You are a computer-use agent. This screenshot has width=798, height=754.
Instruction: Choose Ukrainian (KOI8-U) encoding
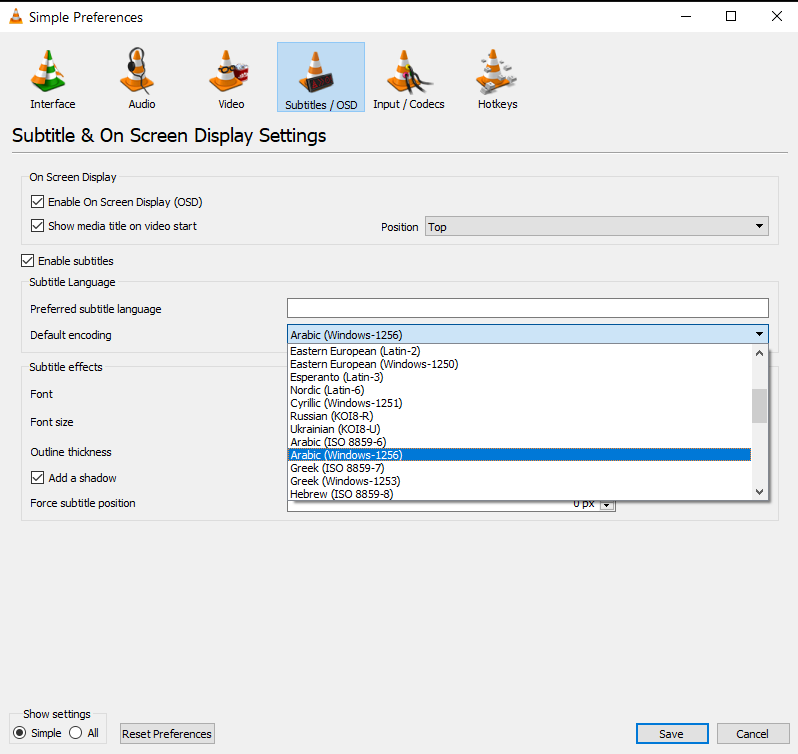click(x=519, y=429)
